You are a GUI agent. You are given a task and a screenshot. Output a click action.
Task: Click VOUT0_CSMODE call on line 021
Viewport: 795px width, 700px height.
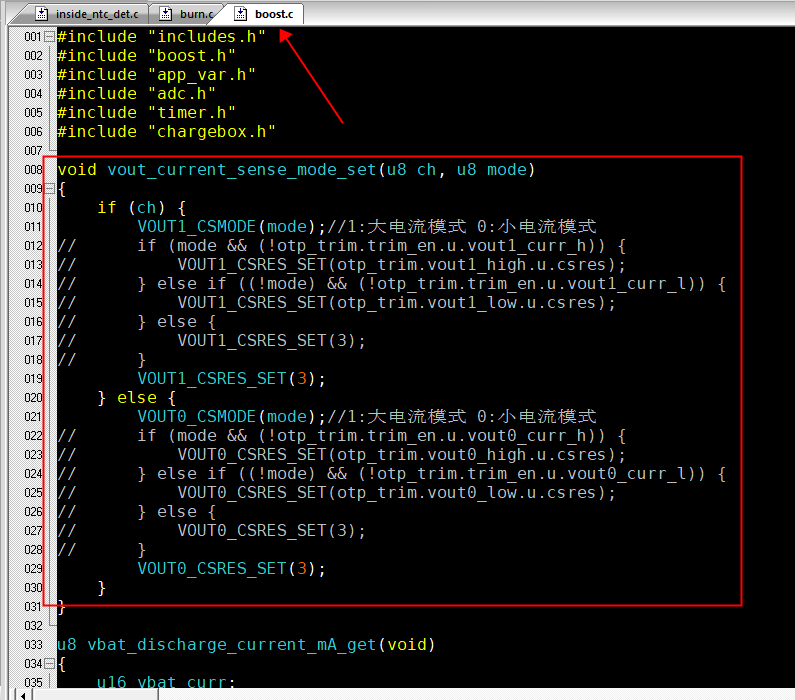coord(197,417)
